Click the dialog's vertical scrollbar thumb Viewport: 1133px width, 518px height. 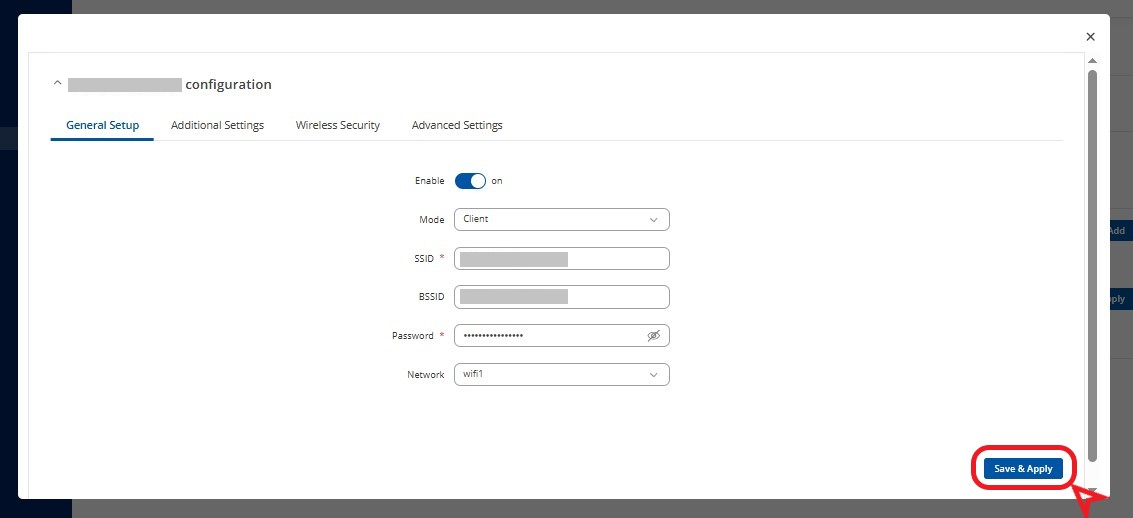1093,260
